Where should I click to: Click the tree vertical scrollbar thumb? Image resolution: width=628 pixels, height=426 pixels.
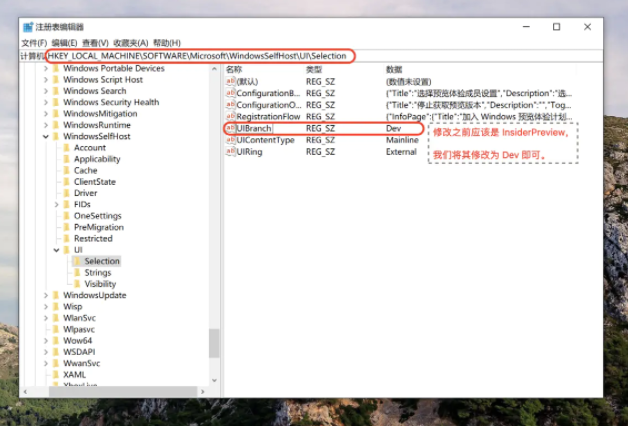point(214,343)
